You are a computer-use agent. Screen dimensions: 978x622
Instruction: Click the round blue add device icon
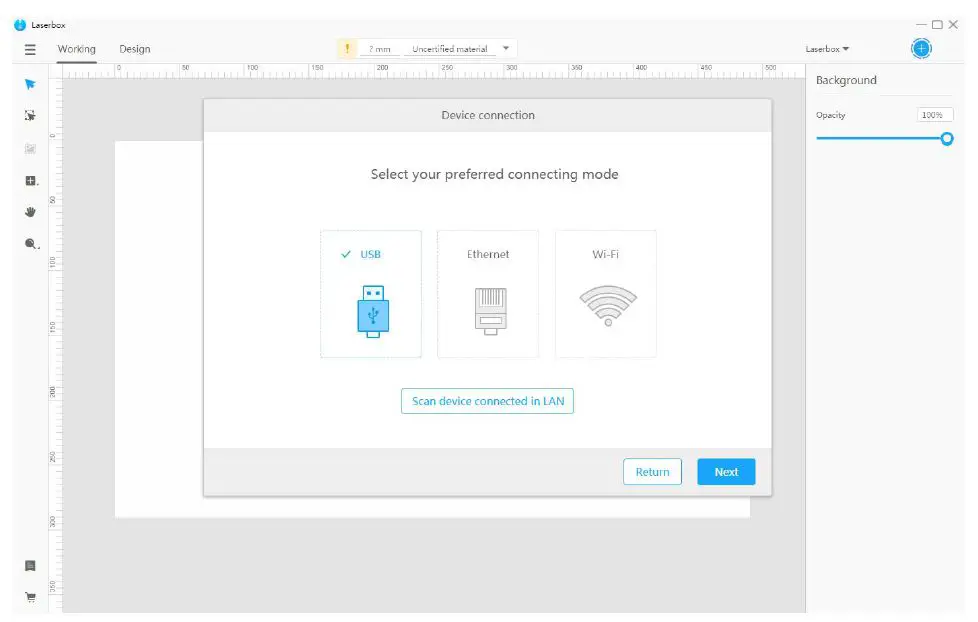point(921,48)
